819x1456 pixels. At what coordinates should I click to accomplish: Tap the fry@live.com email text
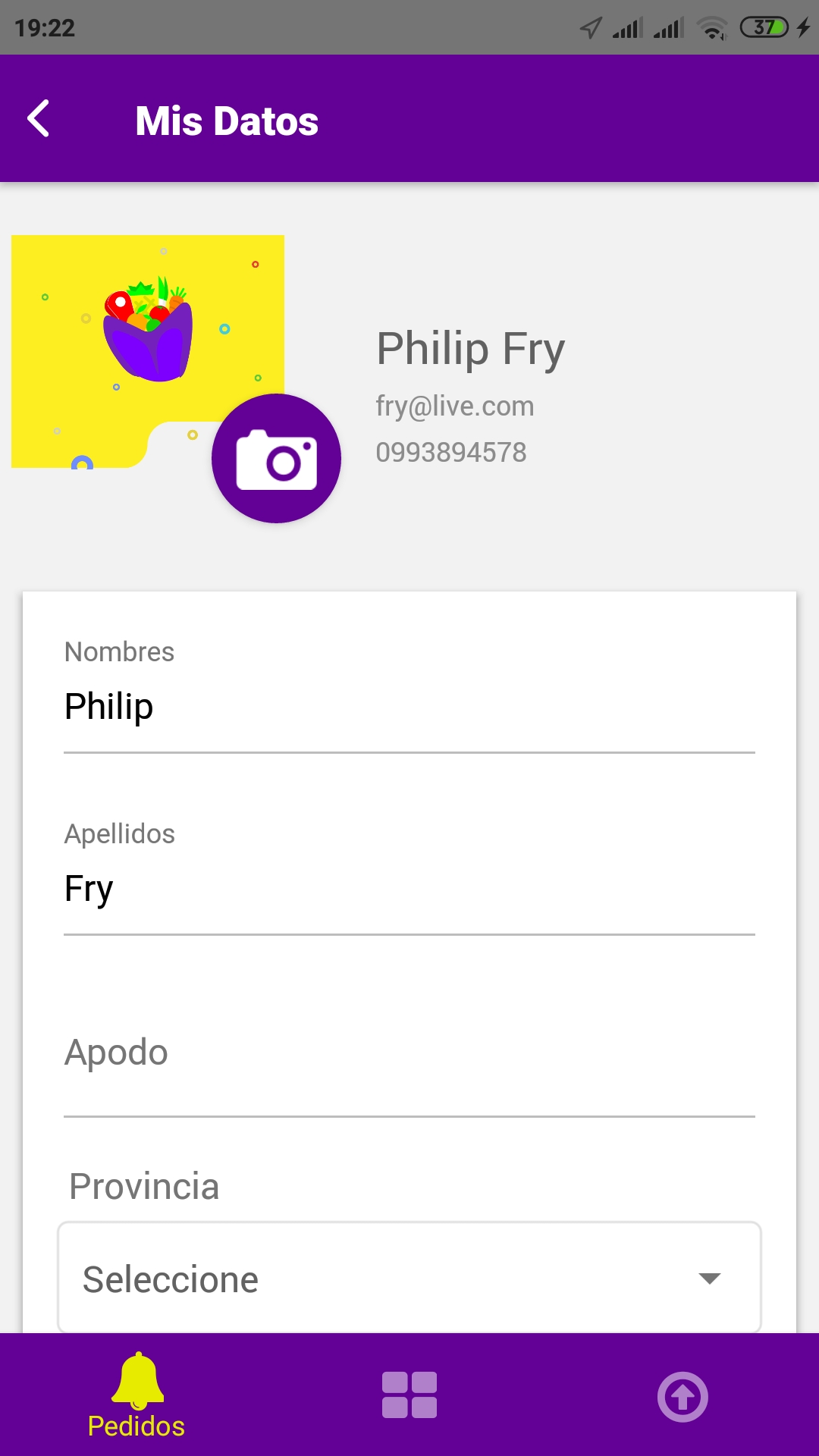pos(455,406)
